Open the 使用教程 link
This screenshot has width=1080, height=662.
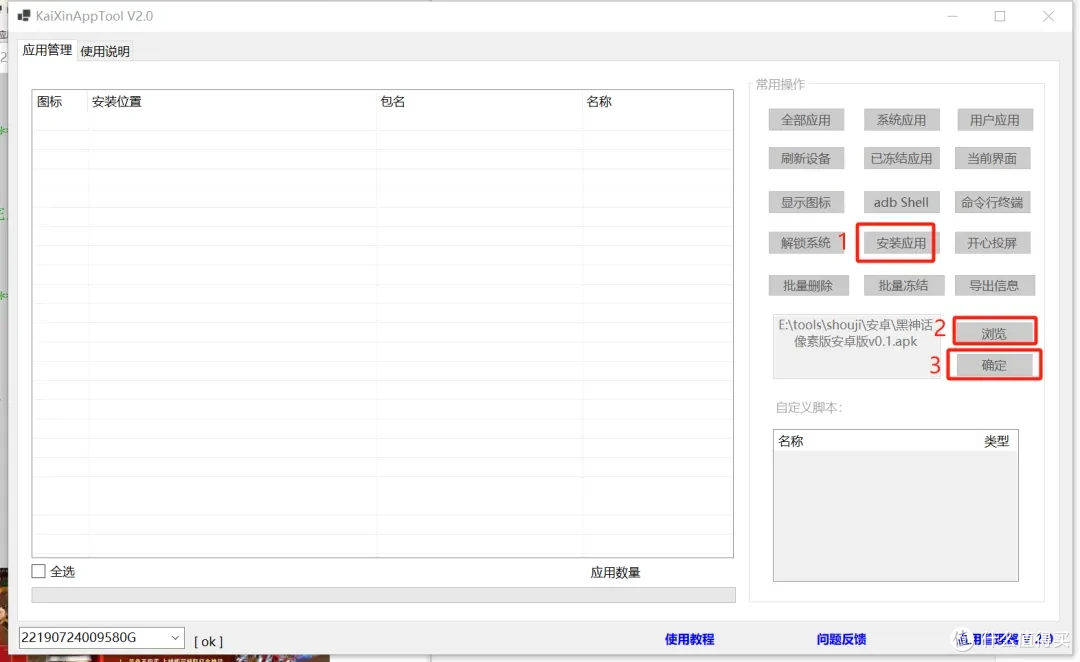pos(689,639)
